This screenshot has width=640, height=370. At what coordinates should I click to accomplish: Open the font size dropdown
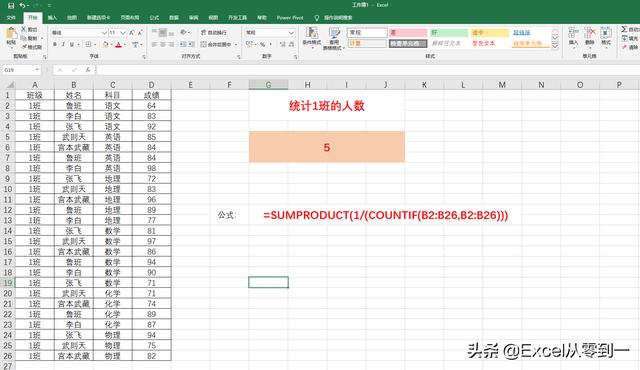(x=123, y=32)
